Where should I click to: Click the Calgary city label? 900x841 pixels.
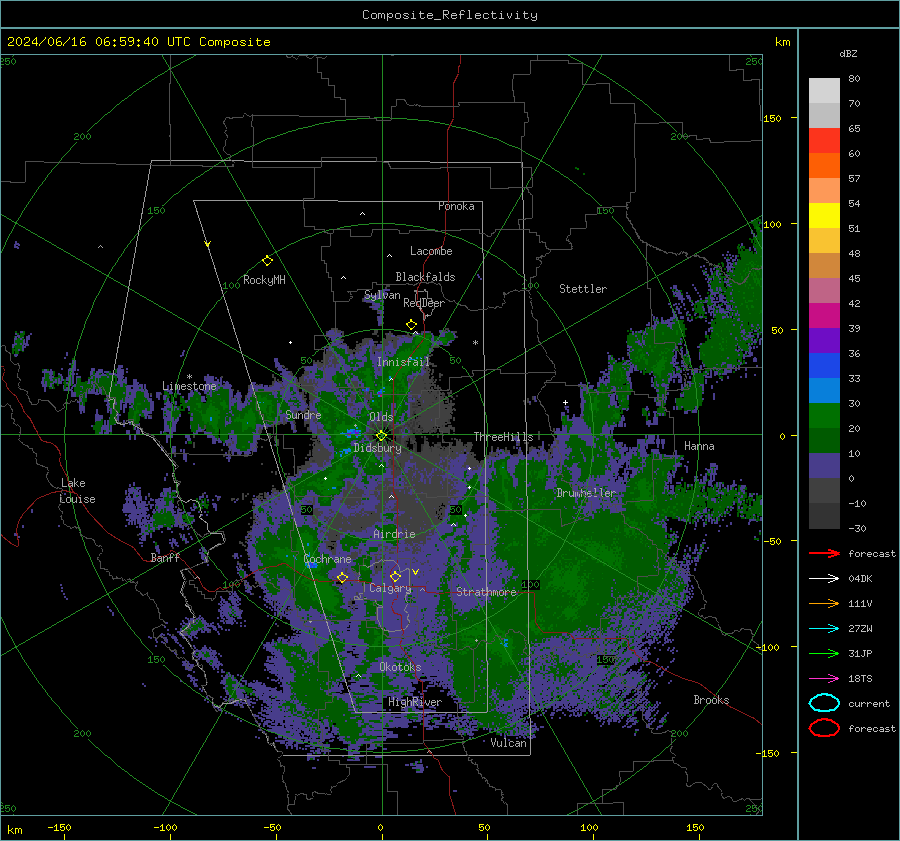pyautogui.click(x=390, y=588)
